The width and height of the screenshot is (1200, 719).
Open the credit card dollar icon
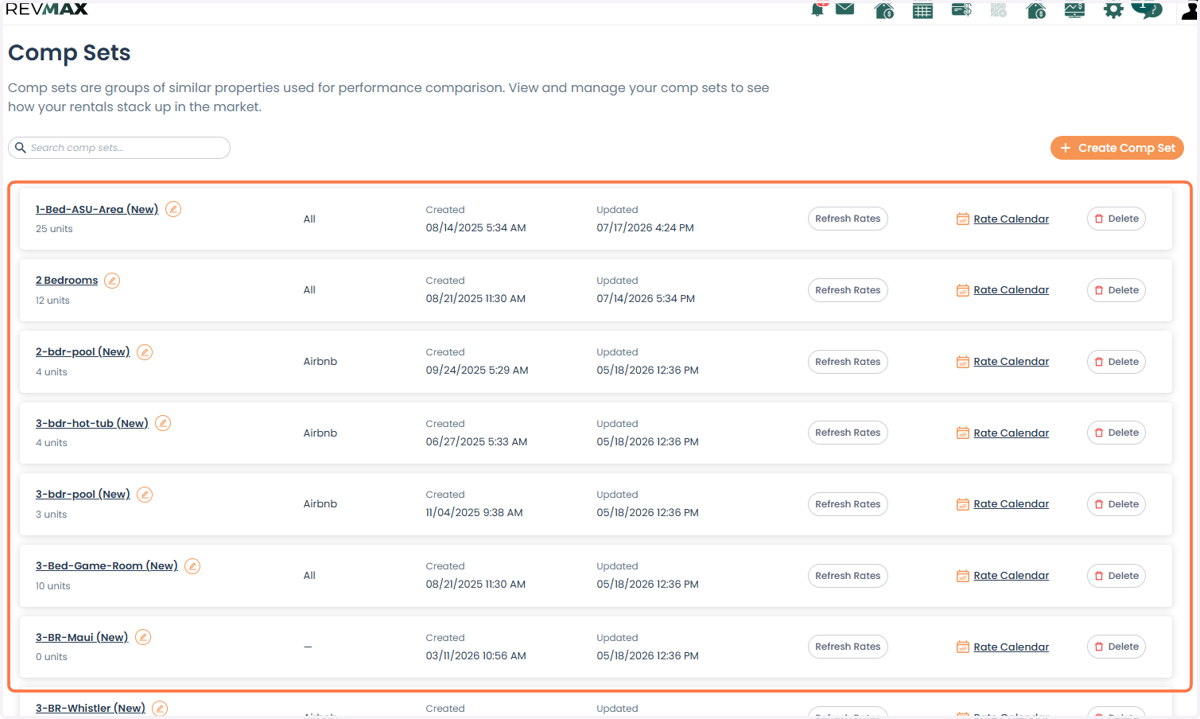961,10
